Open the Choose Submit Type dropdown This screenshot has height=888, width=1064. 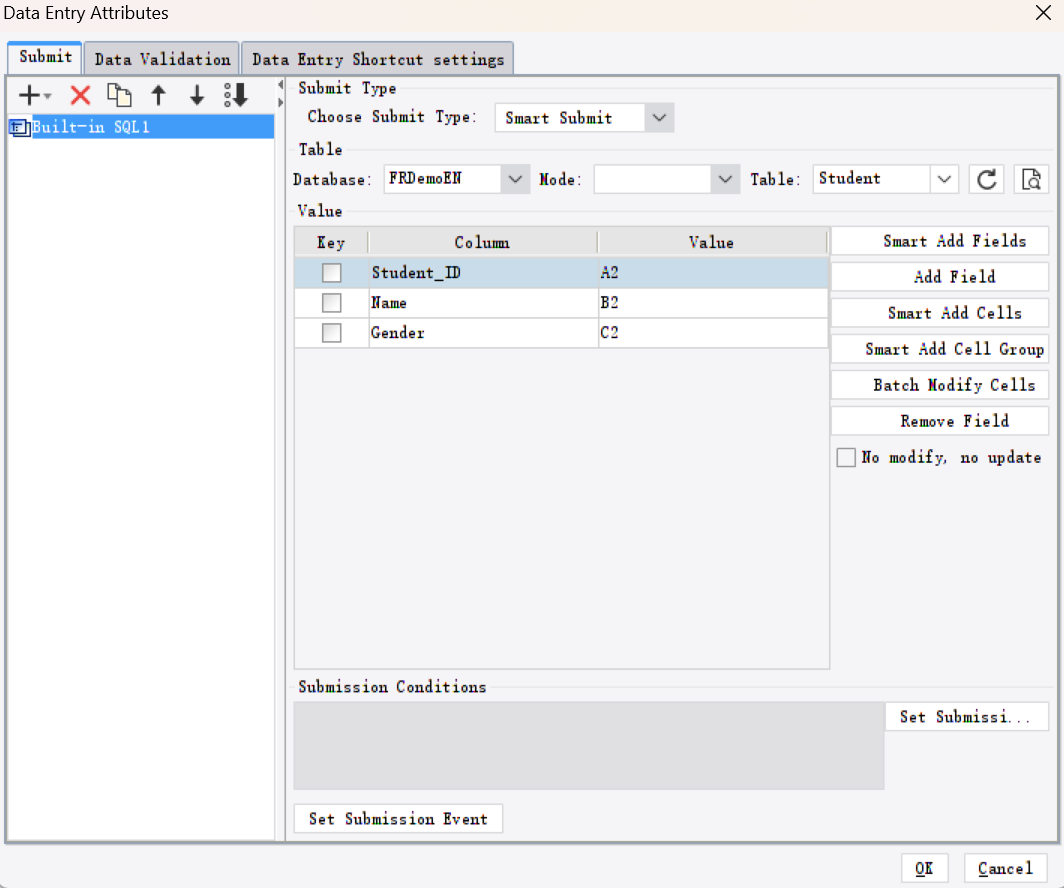click(x=659, y=117)
